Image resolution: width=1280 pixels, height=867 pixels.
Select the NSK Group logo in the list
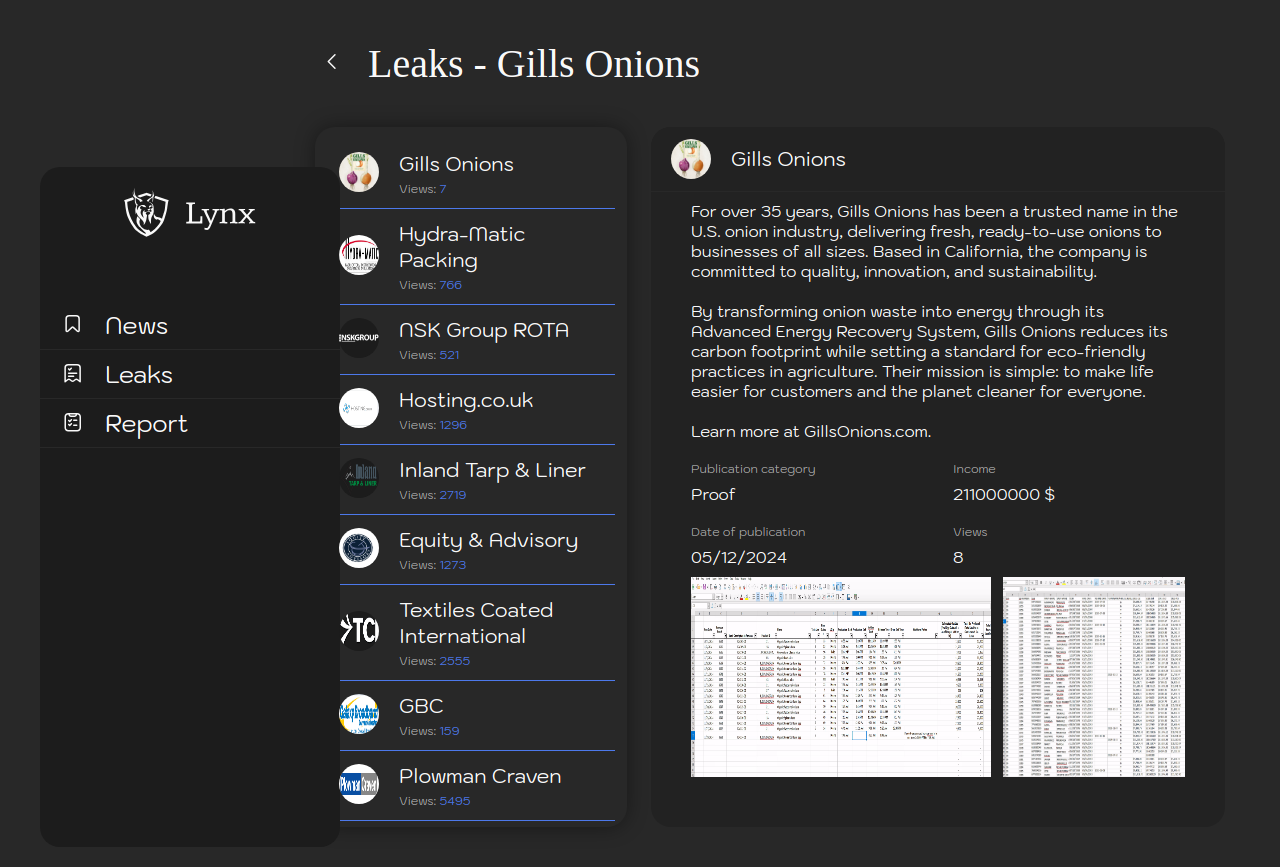[x=359, y=338]
